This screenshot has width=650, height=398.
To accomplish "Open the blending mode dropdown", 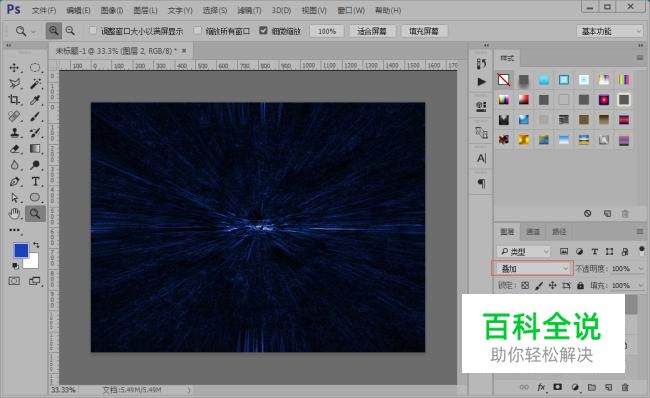I will coord(533,269).
